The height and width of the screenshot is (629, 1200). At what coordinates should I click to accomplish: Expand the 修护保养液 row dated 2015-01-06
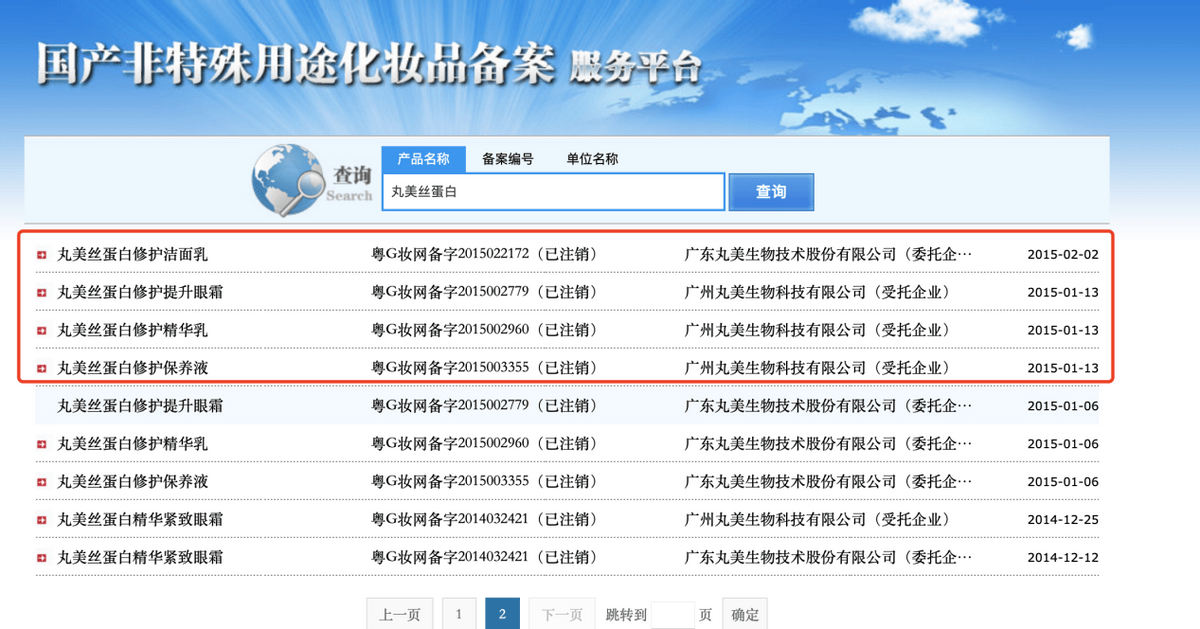point(41,482)
